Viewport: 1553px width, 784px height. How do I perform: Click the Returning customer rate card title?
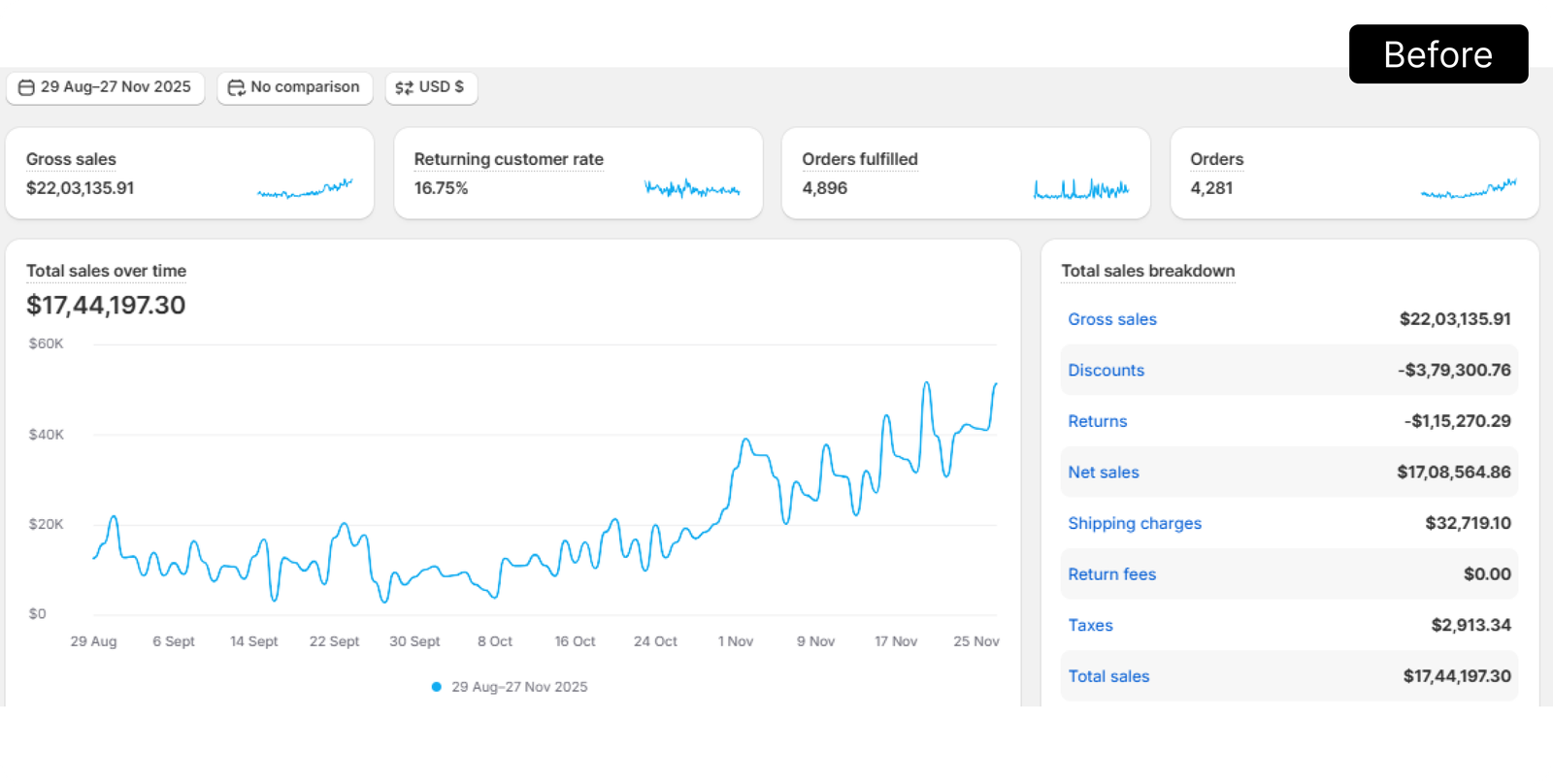(x=509, y=159)
